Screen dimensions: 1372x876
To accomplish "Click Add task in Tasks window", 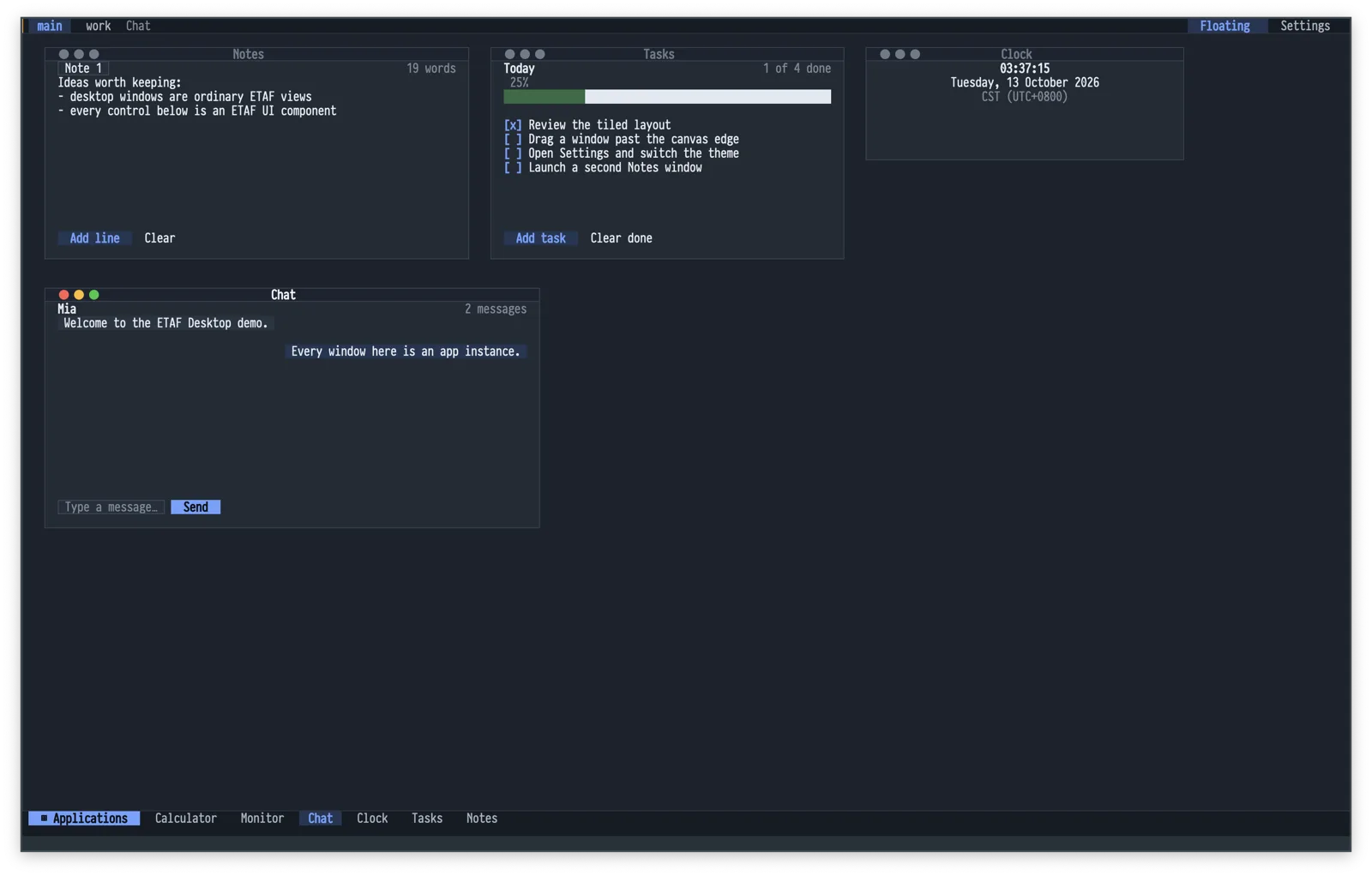I will click(x=540, y=238).
